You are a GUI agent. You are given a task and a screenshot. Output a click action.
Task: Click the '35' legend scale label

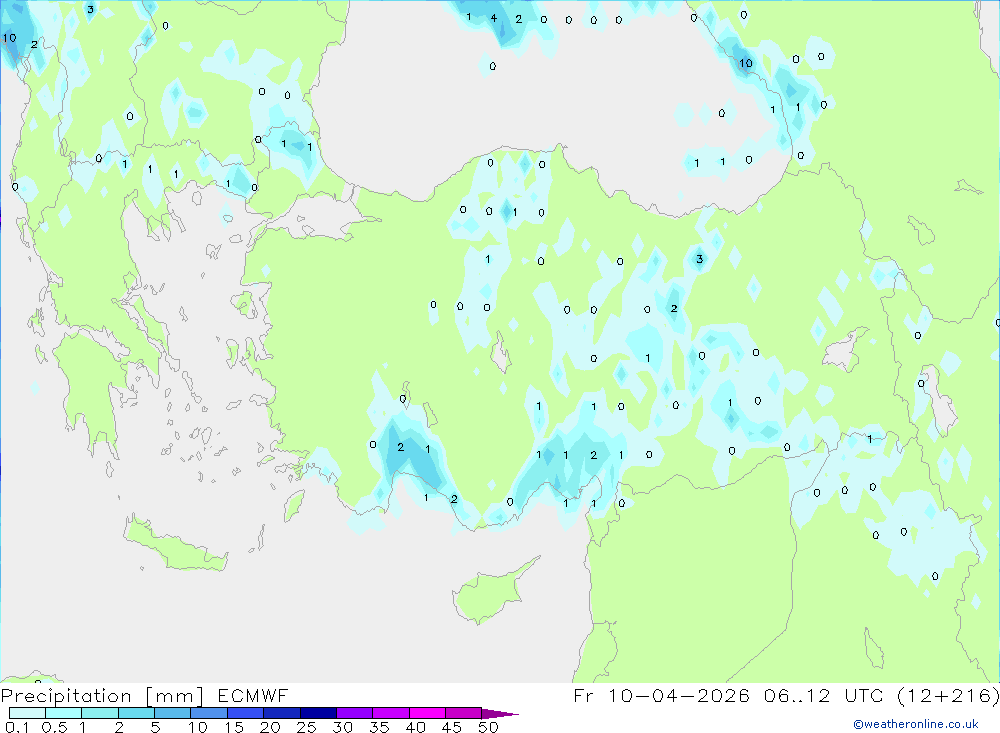379,727
